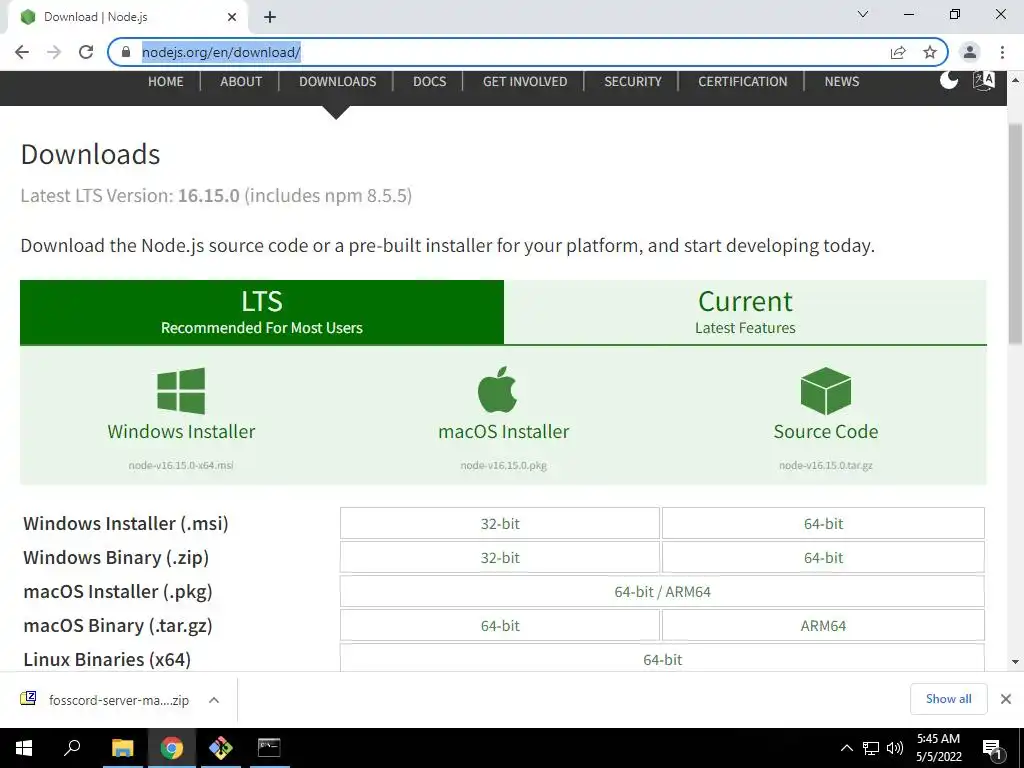Click page scrollbar up arrow
1024x768 pixels.
click(x=1015, y=80)
